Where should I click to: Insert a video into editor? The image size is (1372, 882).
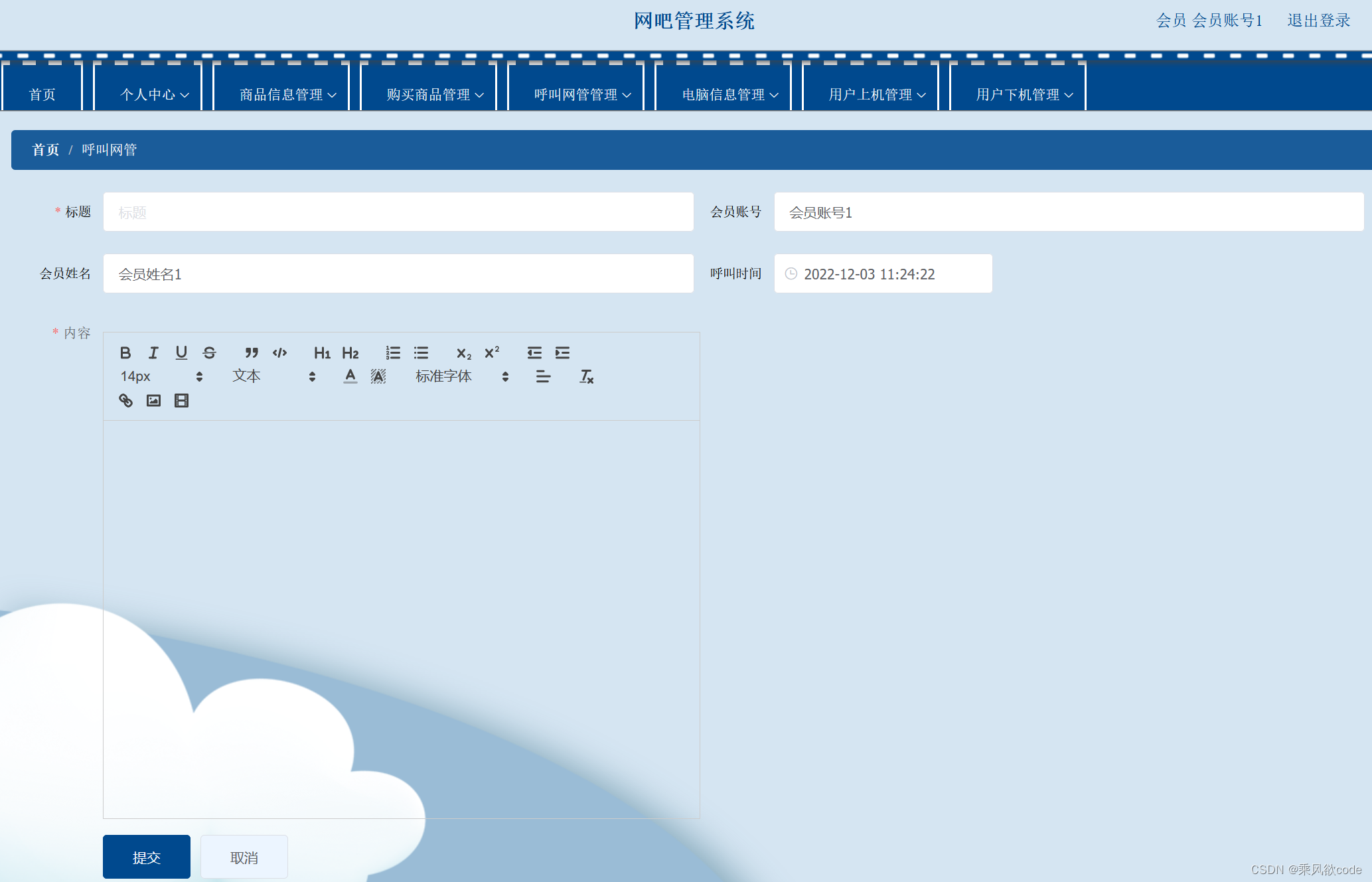(181, 400)
